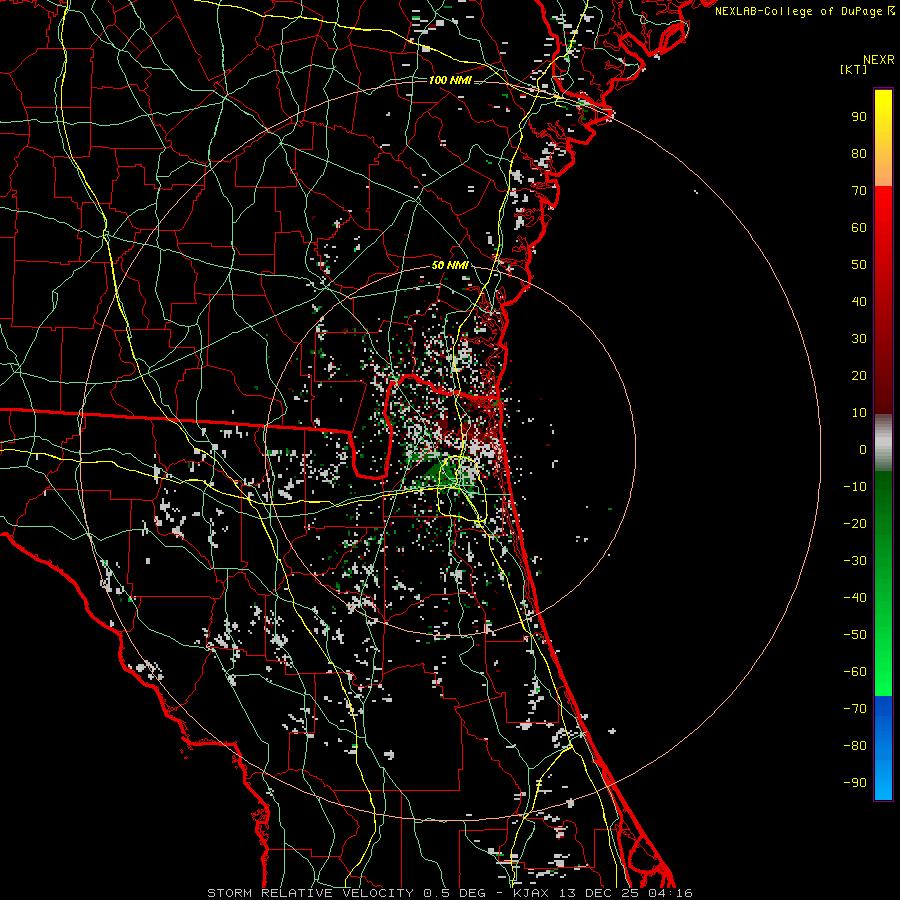Click the 04:16 timestamp in the caption
The image size is (900, 900).
(671, 892)
